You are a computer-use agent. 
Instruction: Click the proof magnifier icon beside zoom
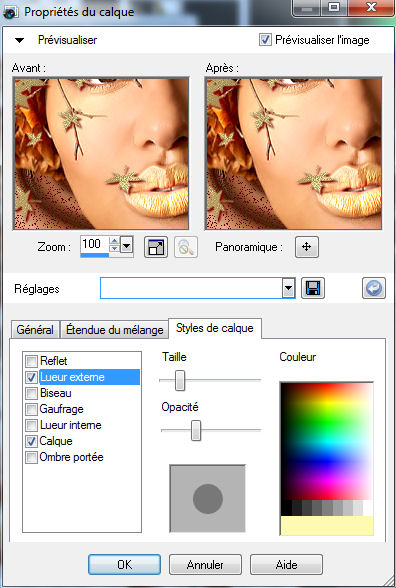click(x=186, y=247)
